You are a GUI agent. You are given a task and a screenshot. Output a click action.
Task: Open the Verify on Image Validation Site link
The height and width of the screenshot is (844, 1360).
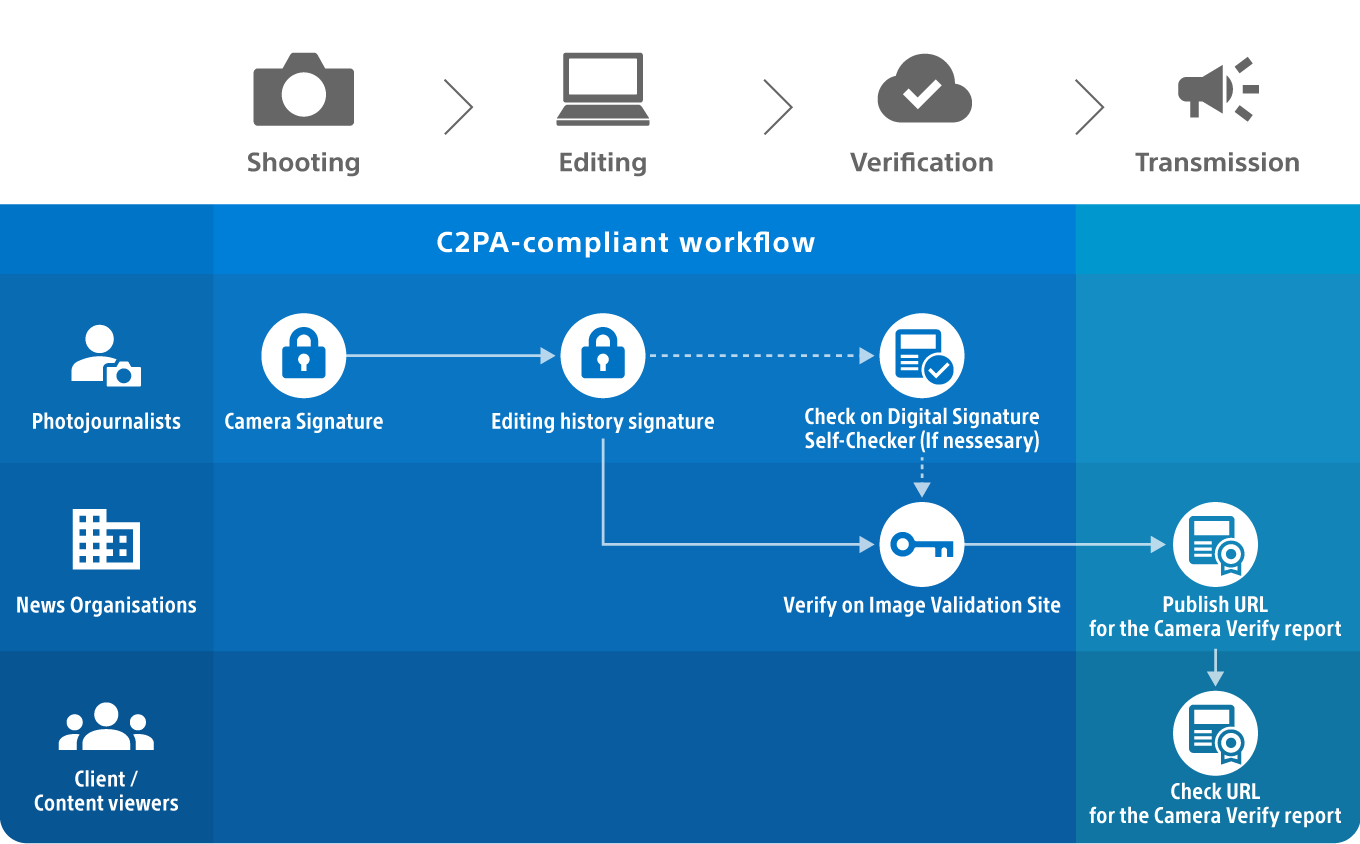(921, 604)
